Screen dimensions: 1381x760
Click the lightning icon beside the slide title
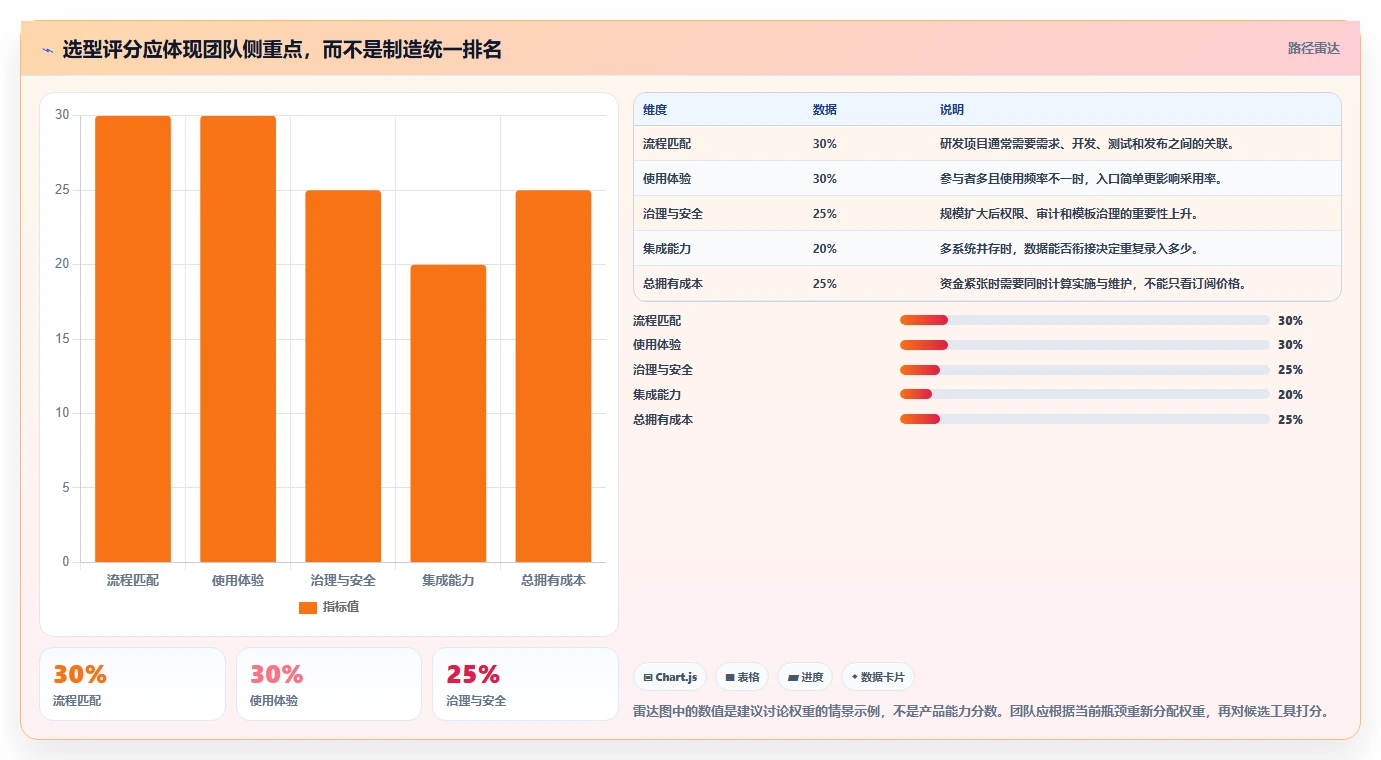coord(47,49)
